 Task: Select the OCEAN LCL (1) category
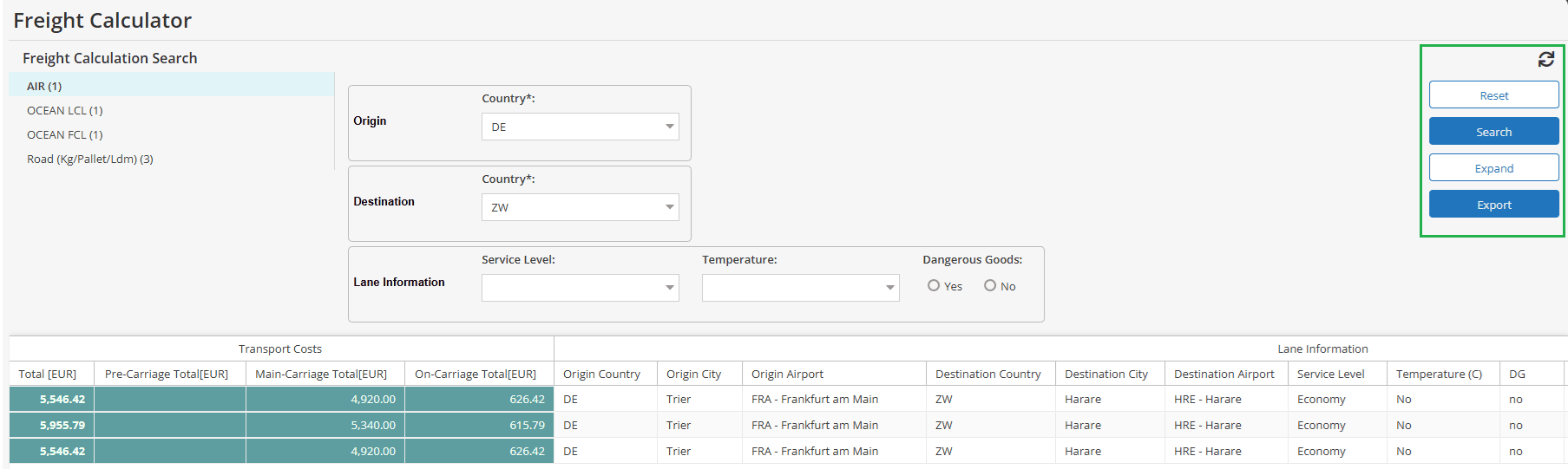(172, 110)
